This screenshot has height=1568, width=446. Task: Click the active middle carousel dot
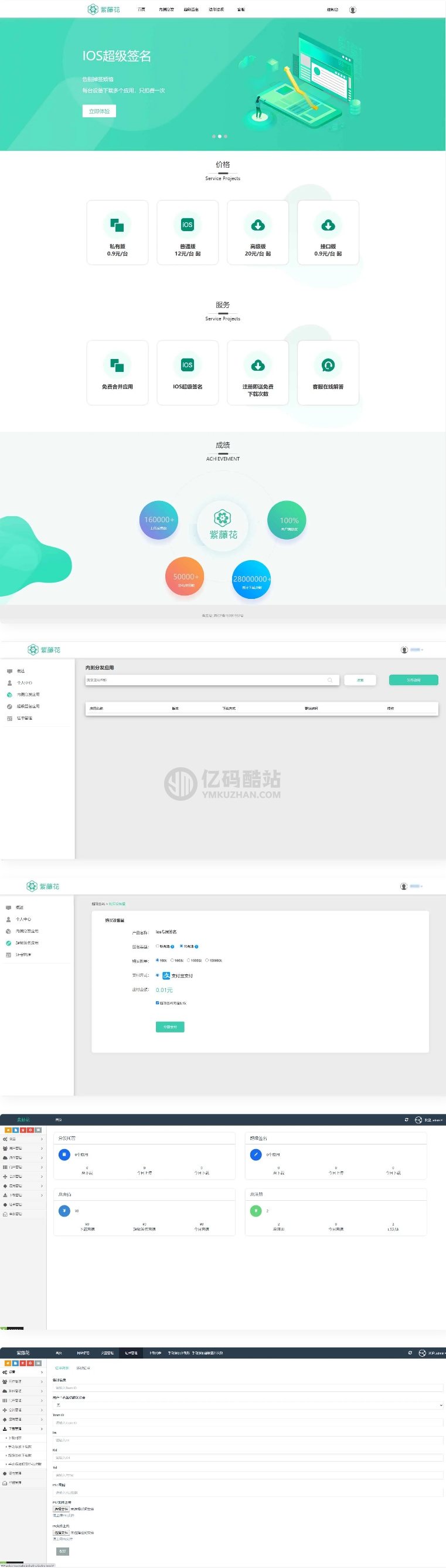[220, 136]
